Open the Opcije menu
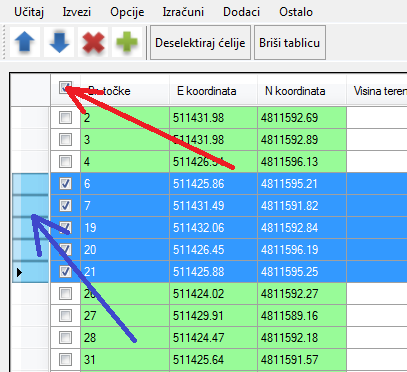 (x=127, y=12)
